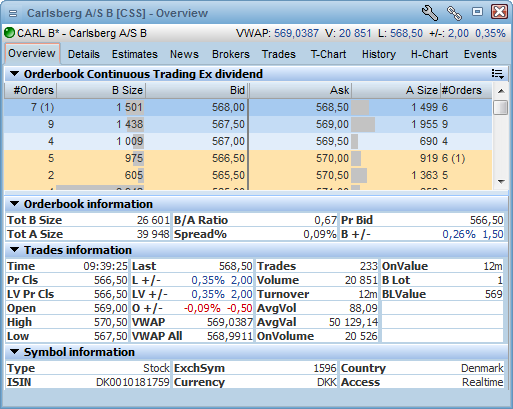Click the Time value 09:39:25
The image size is (513, 409).
pos(105,266)
